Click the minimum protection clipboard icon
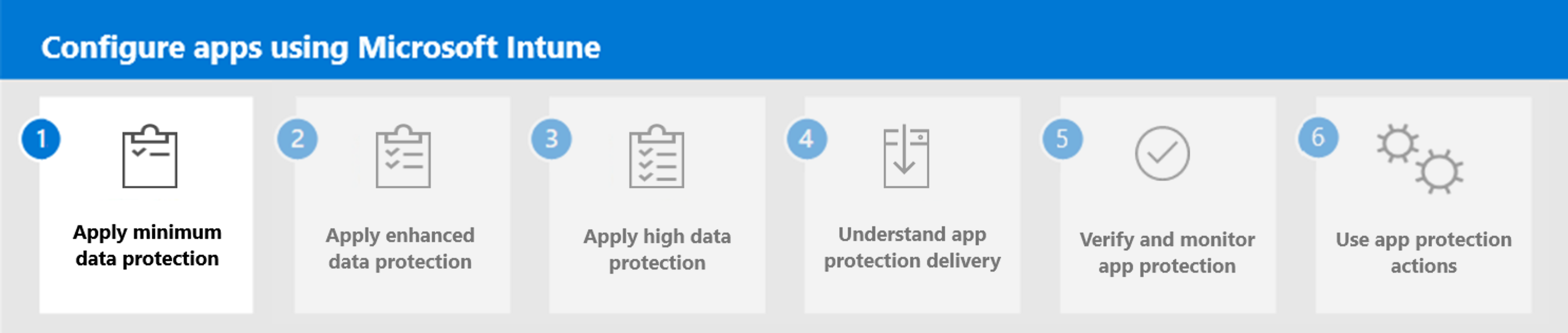The height and width of the screenshot is (333, 1568). point(150,157)
